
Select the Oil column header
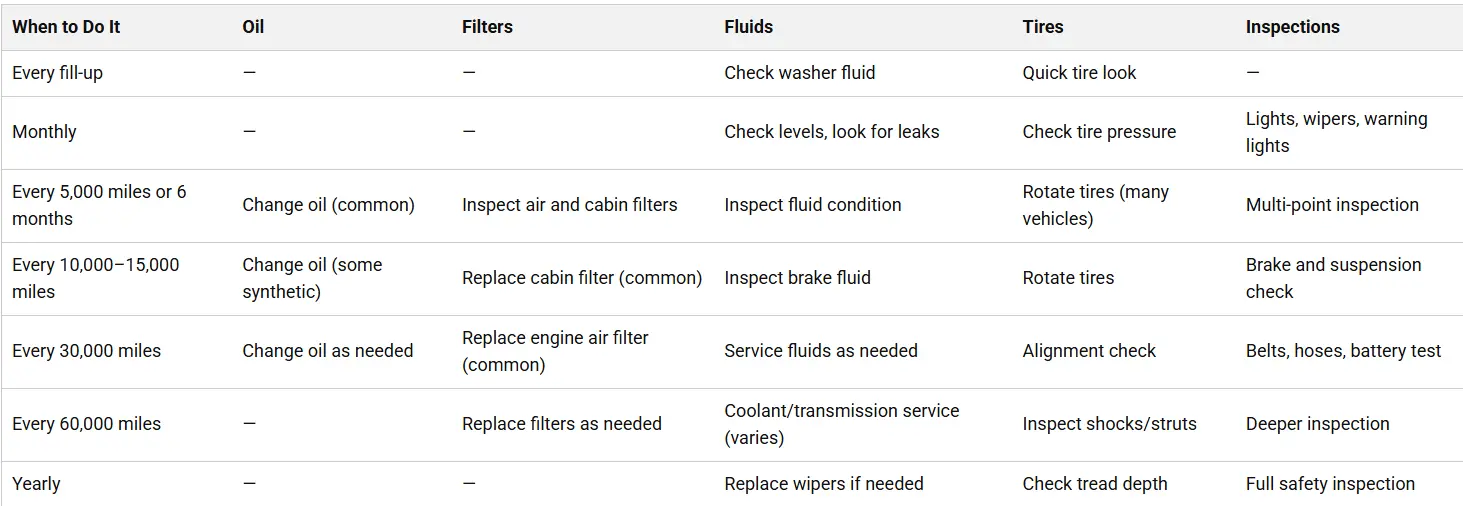click(253, 27)
